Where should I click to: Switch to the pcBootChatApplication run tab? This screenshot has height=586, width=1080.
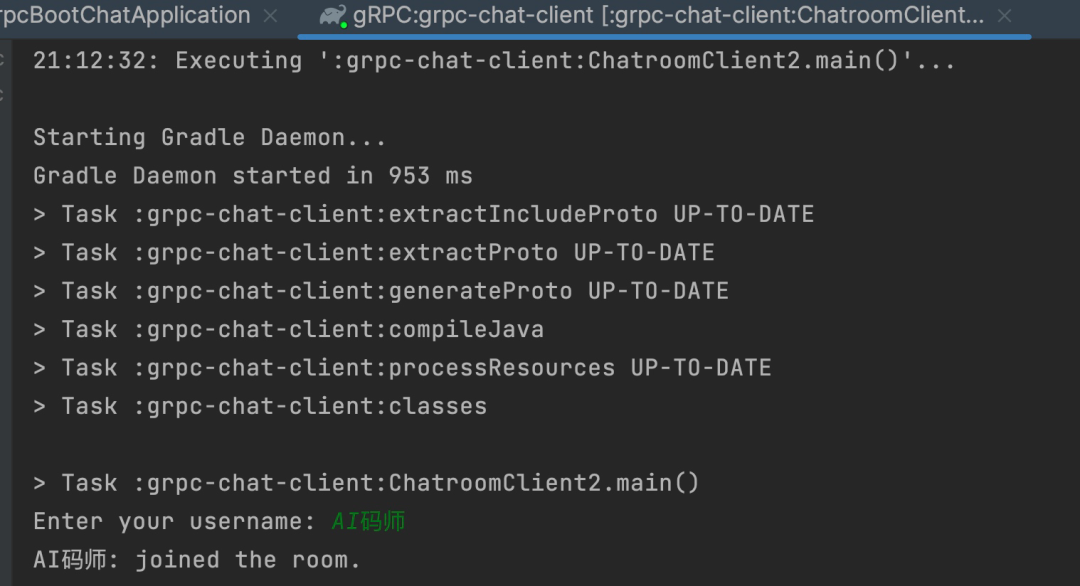[125, 15]
